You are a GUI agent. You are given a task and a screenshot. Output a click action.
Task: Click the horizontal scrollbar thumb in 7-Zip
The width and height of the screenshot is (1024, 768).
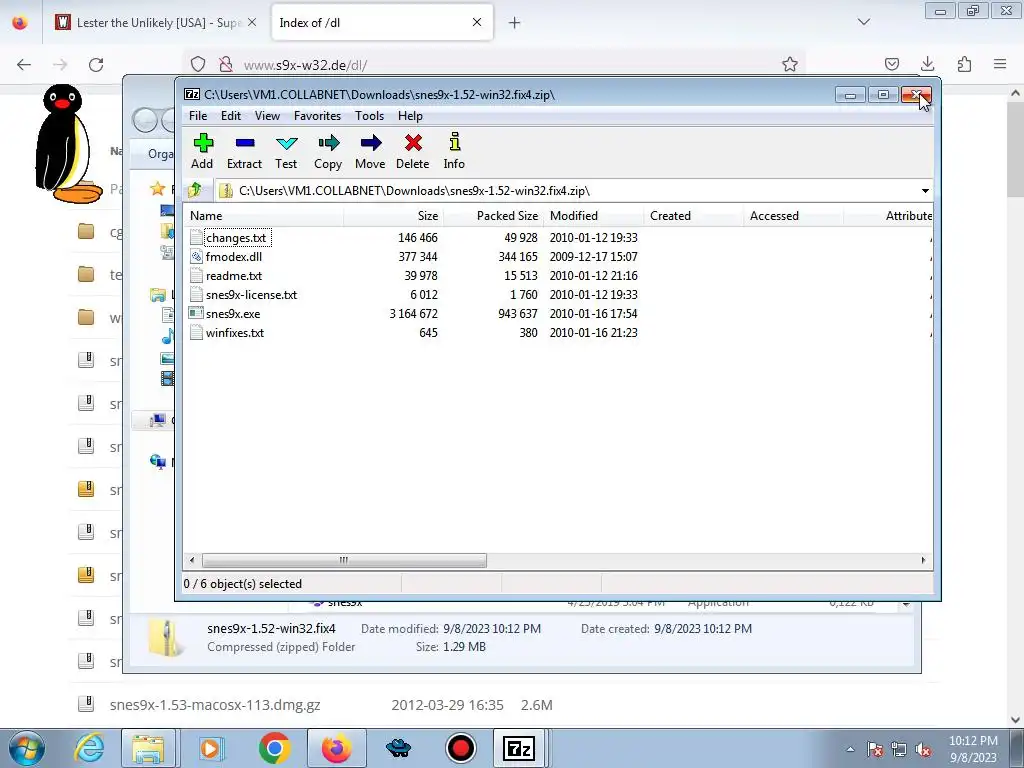pyautogui.click(x=344, y=560)
